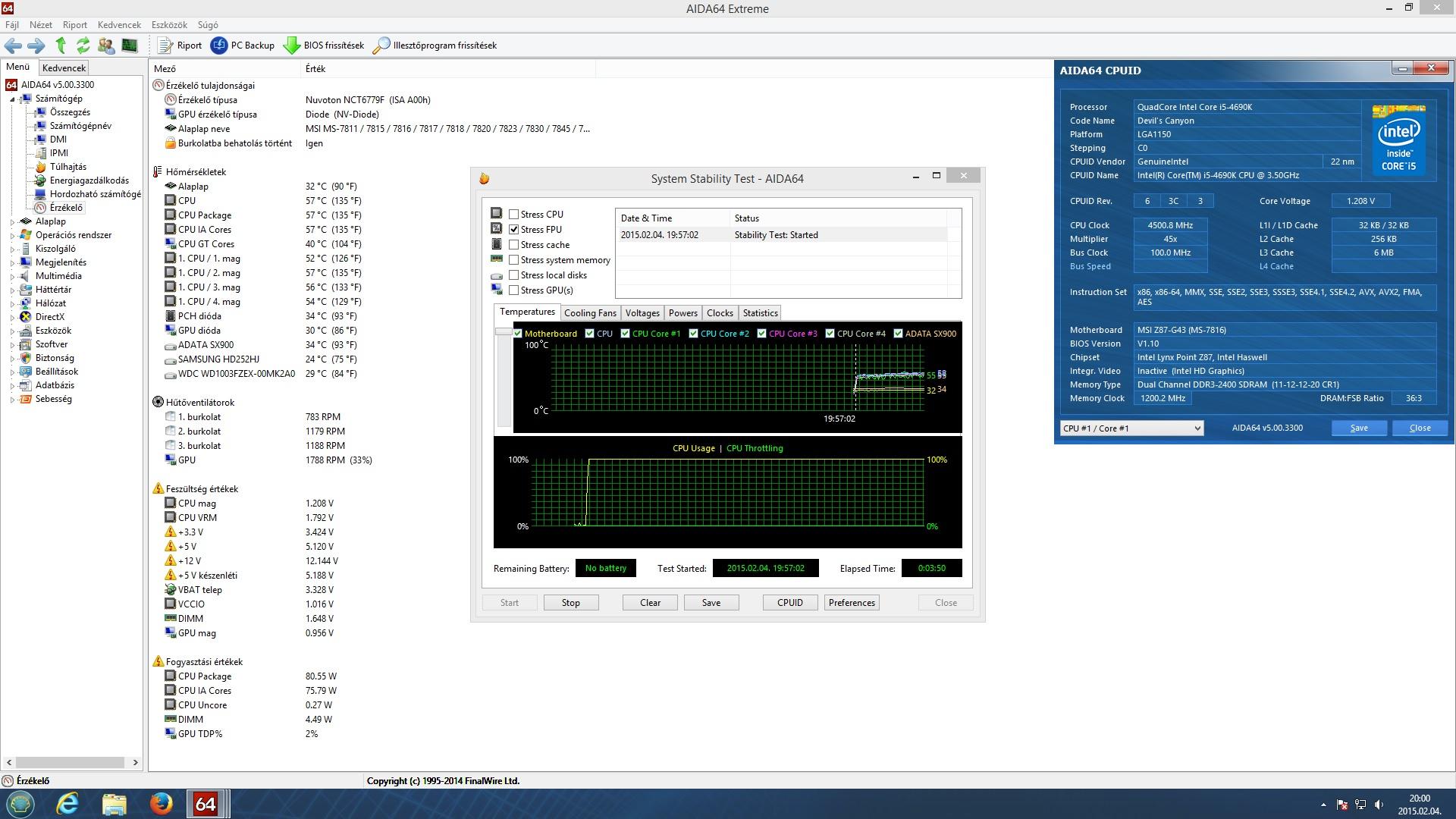Click the Hálózat network icon
The height and width of the screenshot is (819, 1456).
26,303
